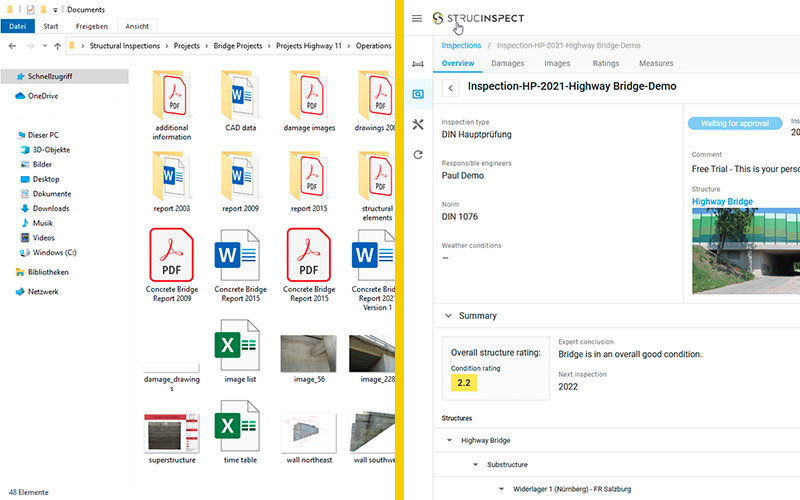
Task: Go back with the chevron button beside inspection title
Action: tap(451, 88)
